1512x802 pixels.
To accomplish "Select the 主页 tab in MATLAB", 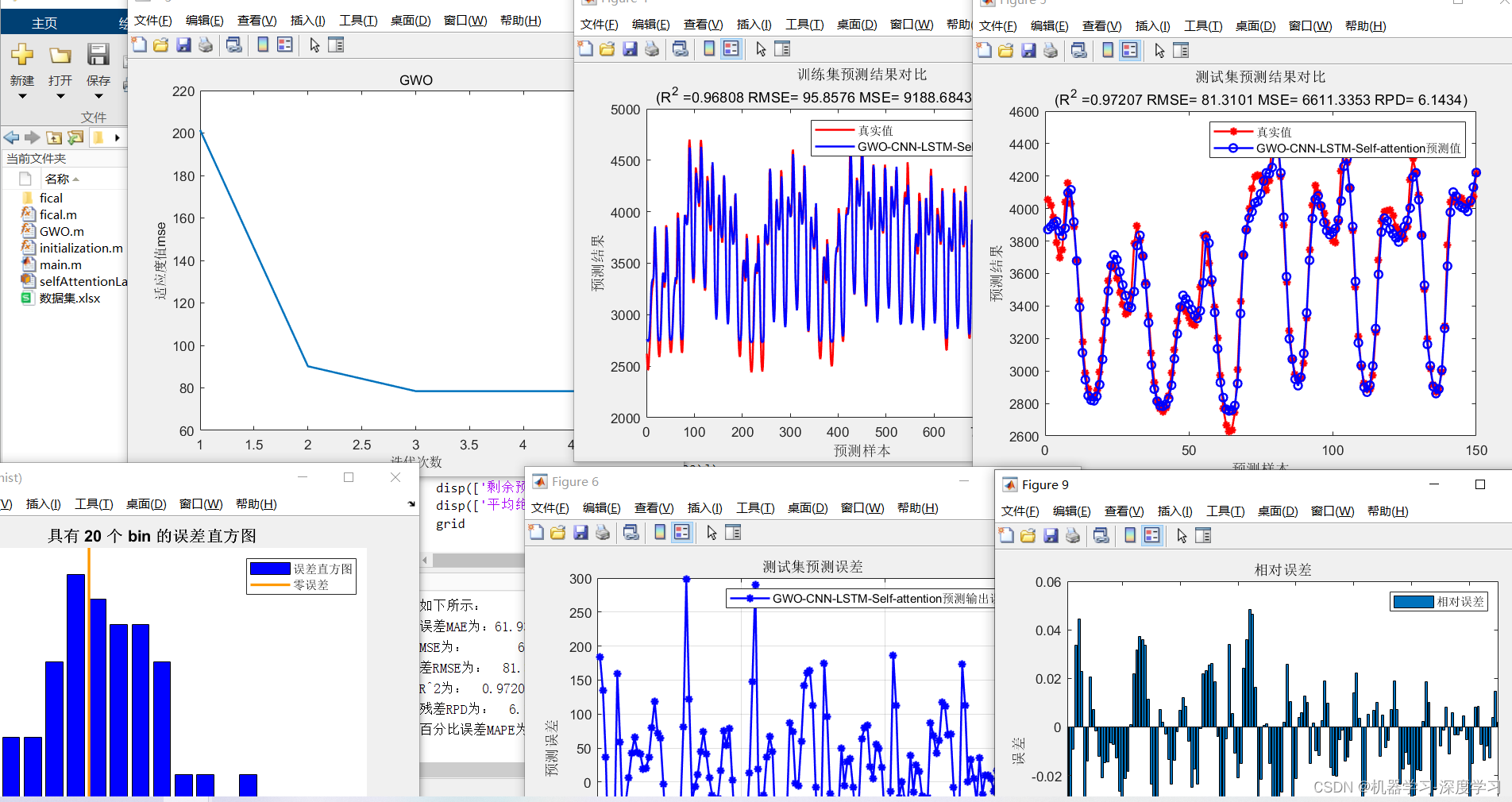I will point(44,23).
